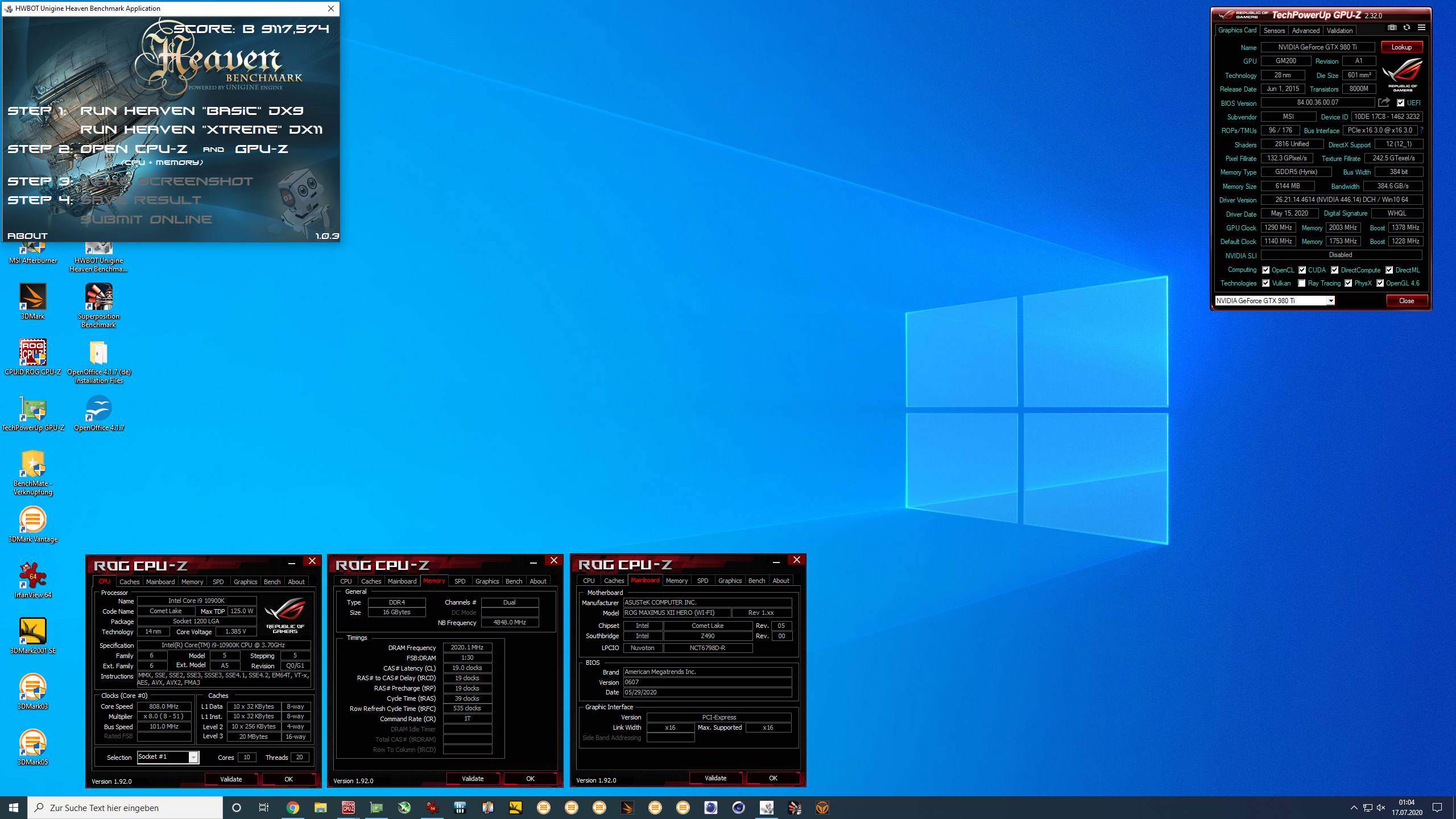This screenshot has height=819, width=1456.
Task: Toggle CUDA checkbox
Action: tap(1302, 270)
